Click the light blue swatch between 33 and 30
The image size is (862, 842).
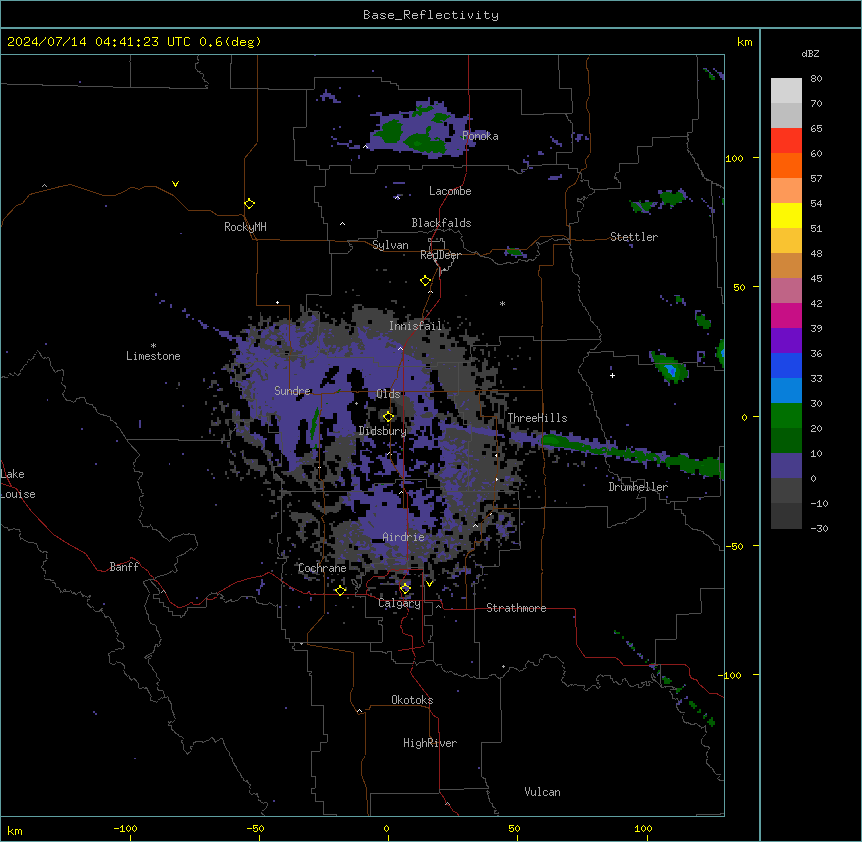click(786, 390)
